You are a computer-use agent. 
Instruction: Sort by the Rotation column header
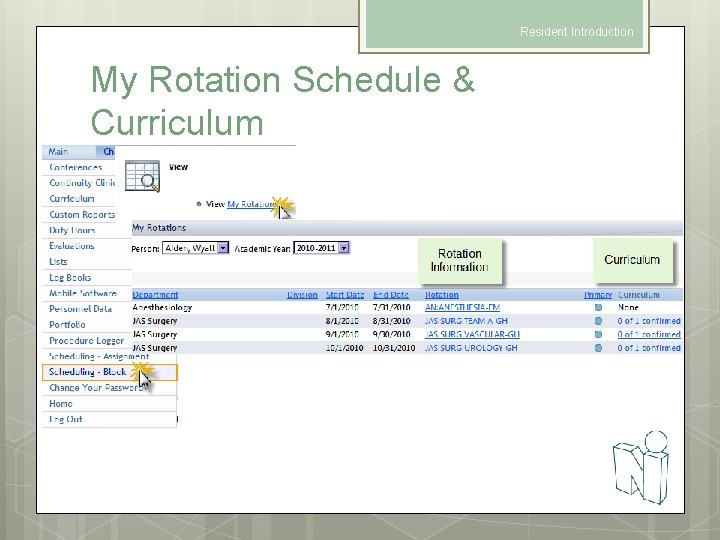442,295
